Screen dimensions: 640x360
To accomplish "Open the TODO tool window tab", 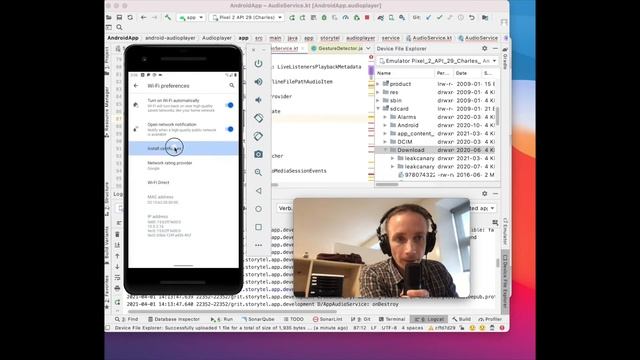I will coord(293,319).
